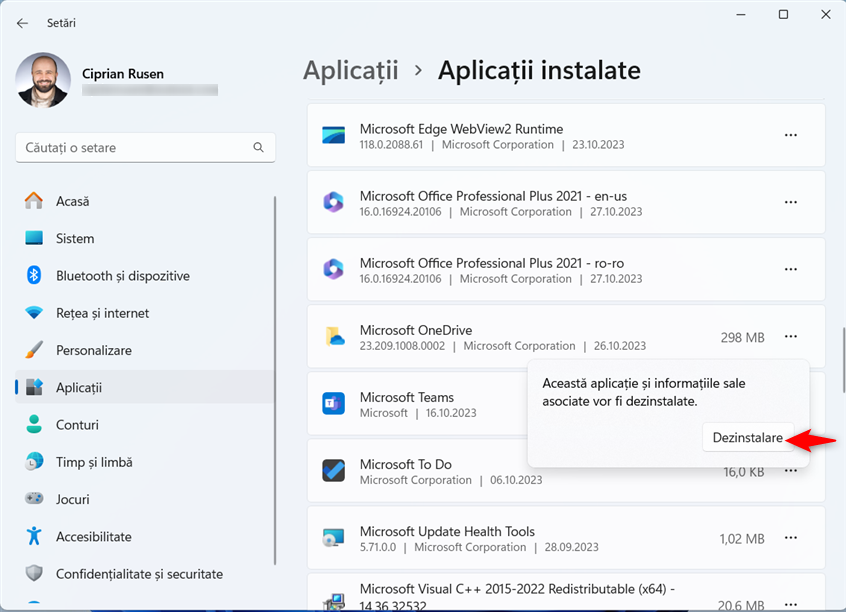Click the 'Jocuri' sidebar label
The width and height of the screenshot is (846, 612).
73,499
